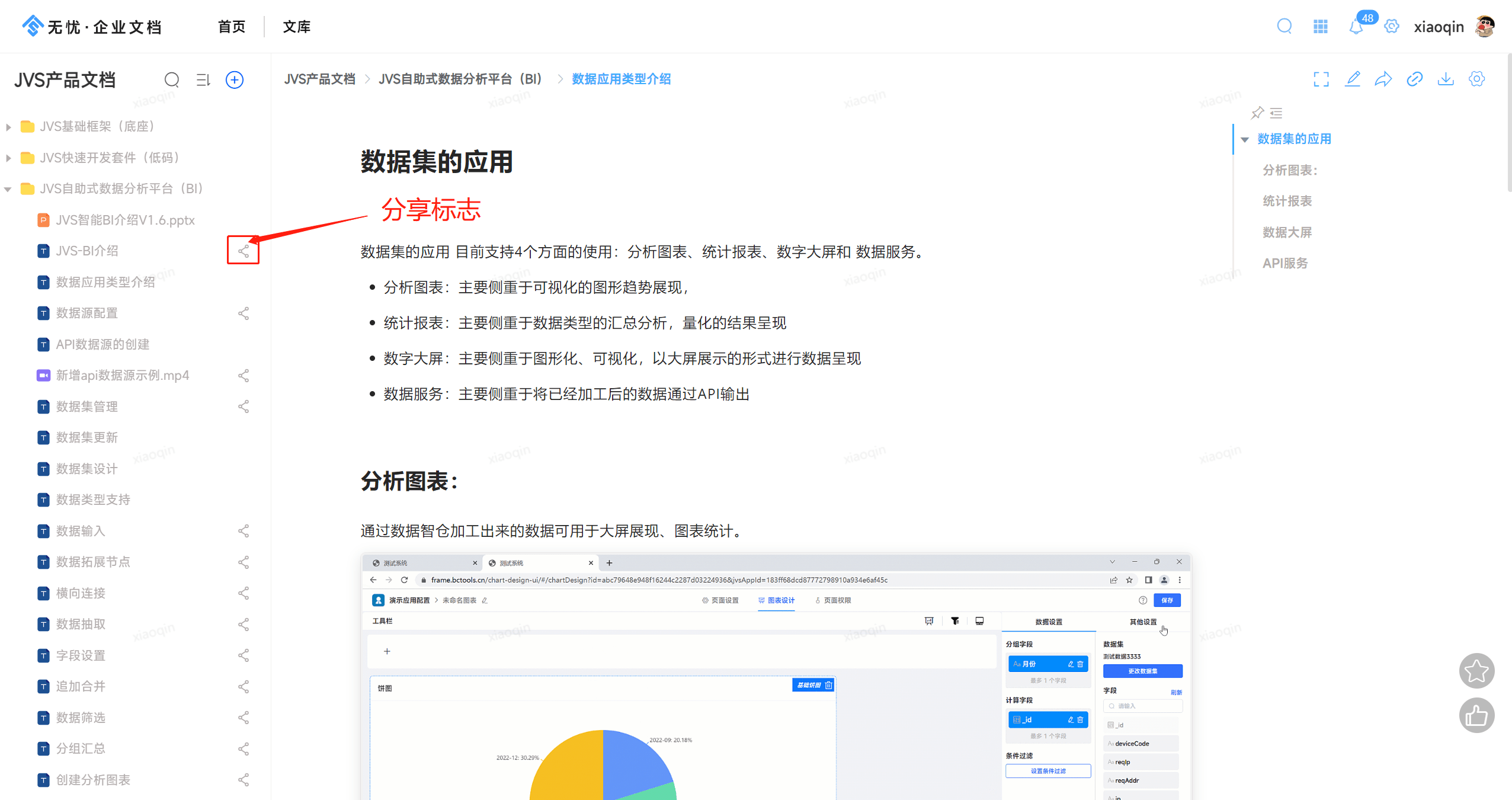Click the apps grid icon in header
The image size is (1512, 800).
pos(1320,27)
